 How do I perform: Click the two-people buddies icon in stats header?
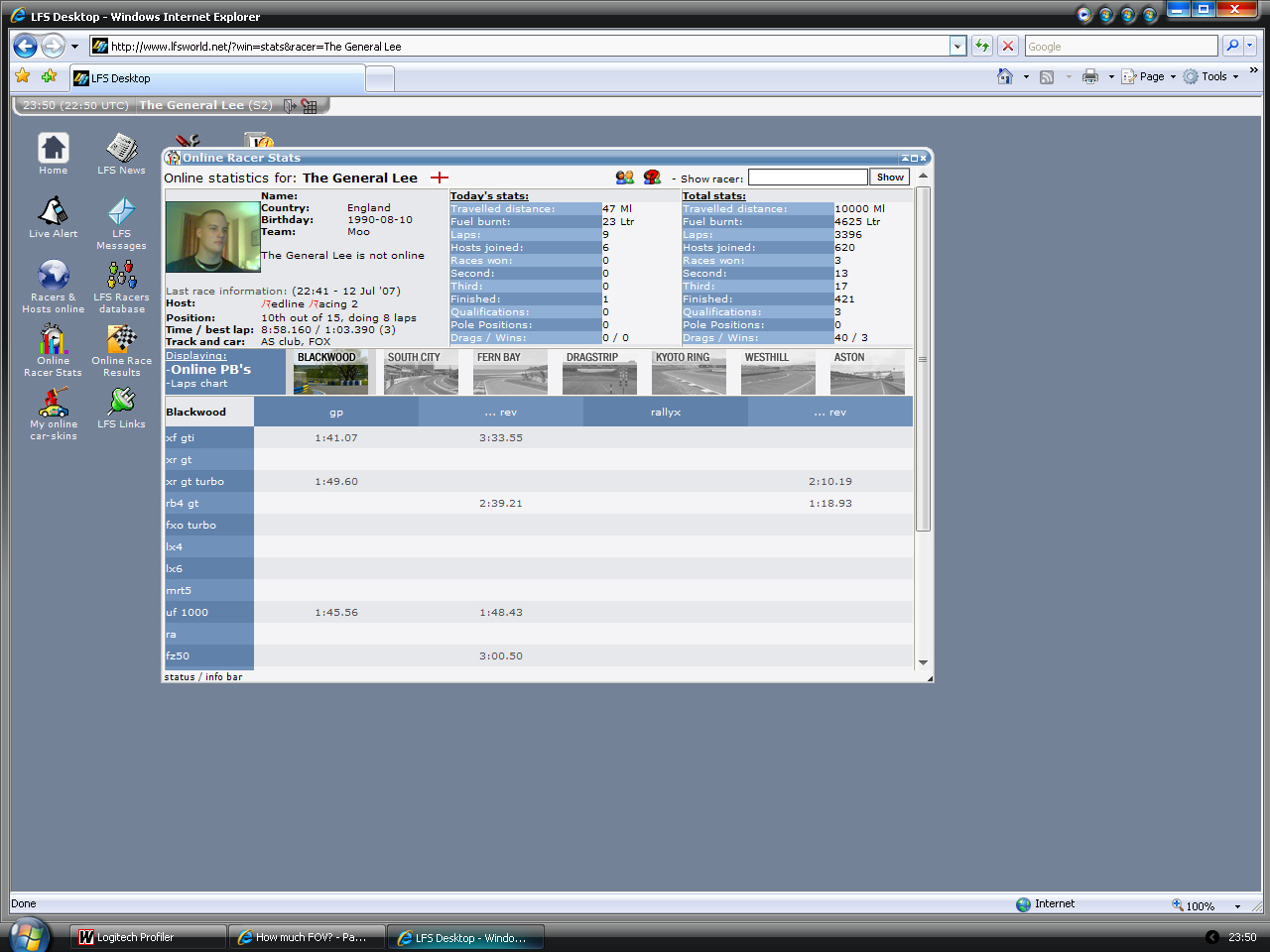[624, 178]
